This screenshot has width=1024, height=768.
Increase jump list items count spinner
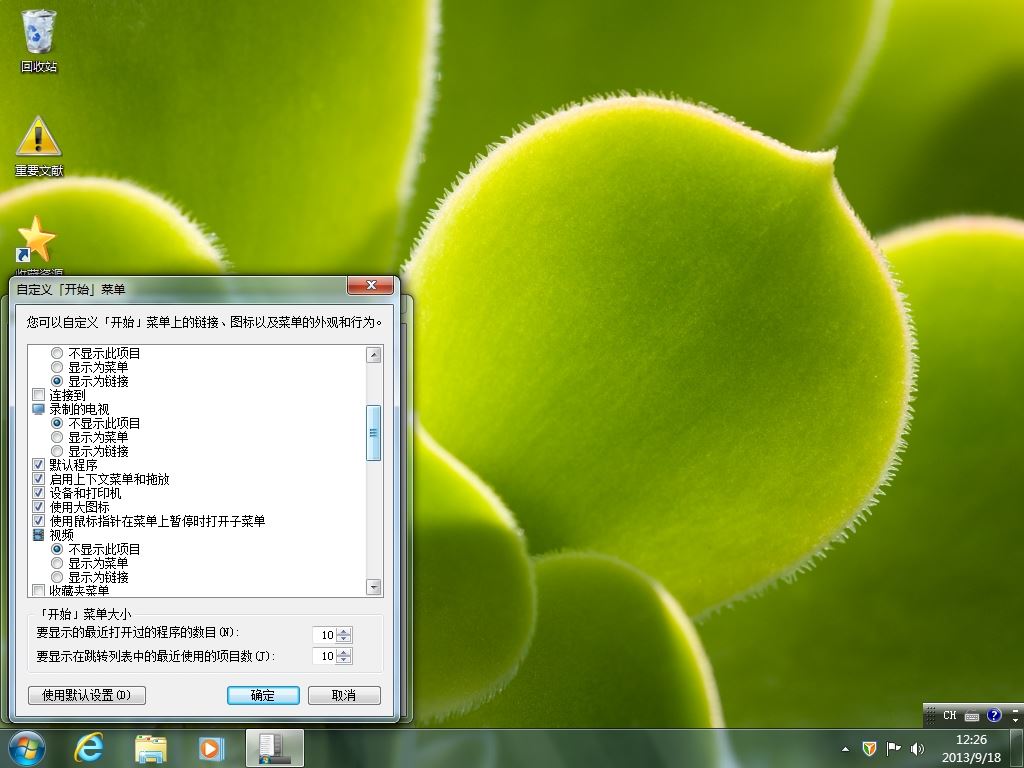pyautogui.click(x=345, y=652)
